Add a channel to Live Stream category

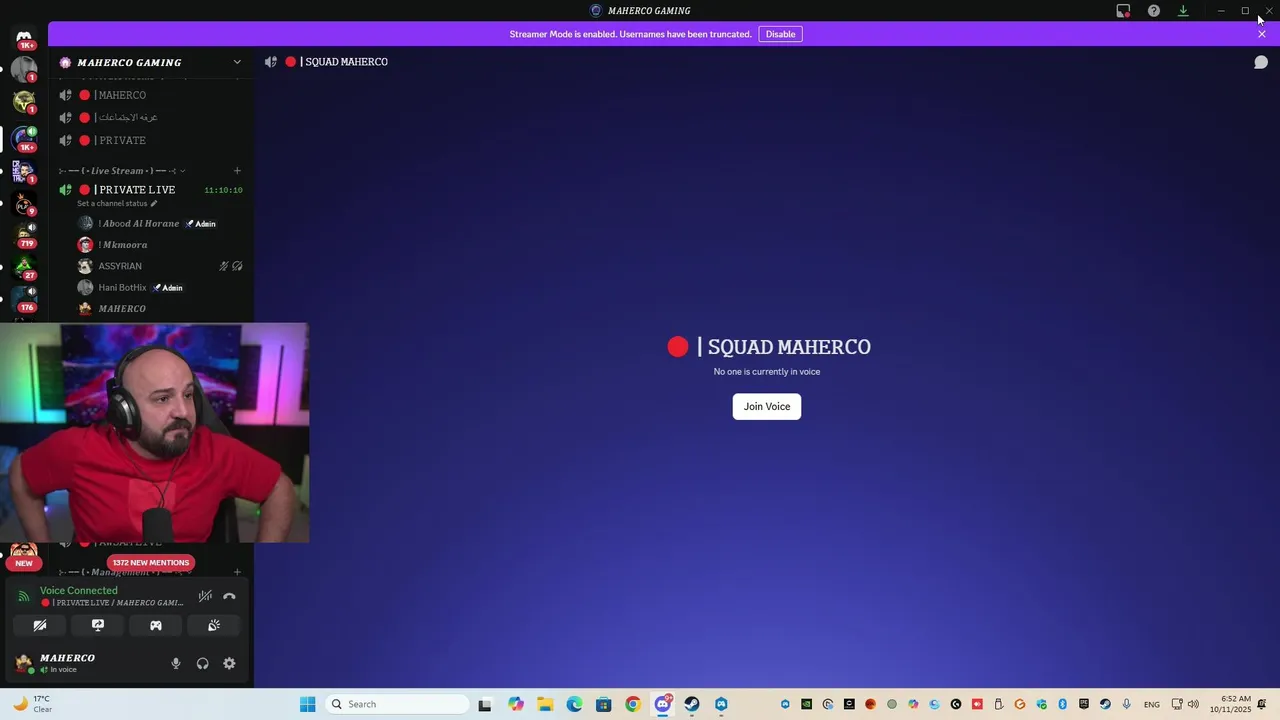pyautogui.click(x=237, y=171)
